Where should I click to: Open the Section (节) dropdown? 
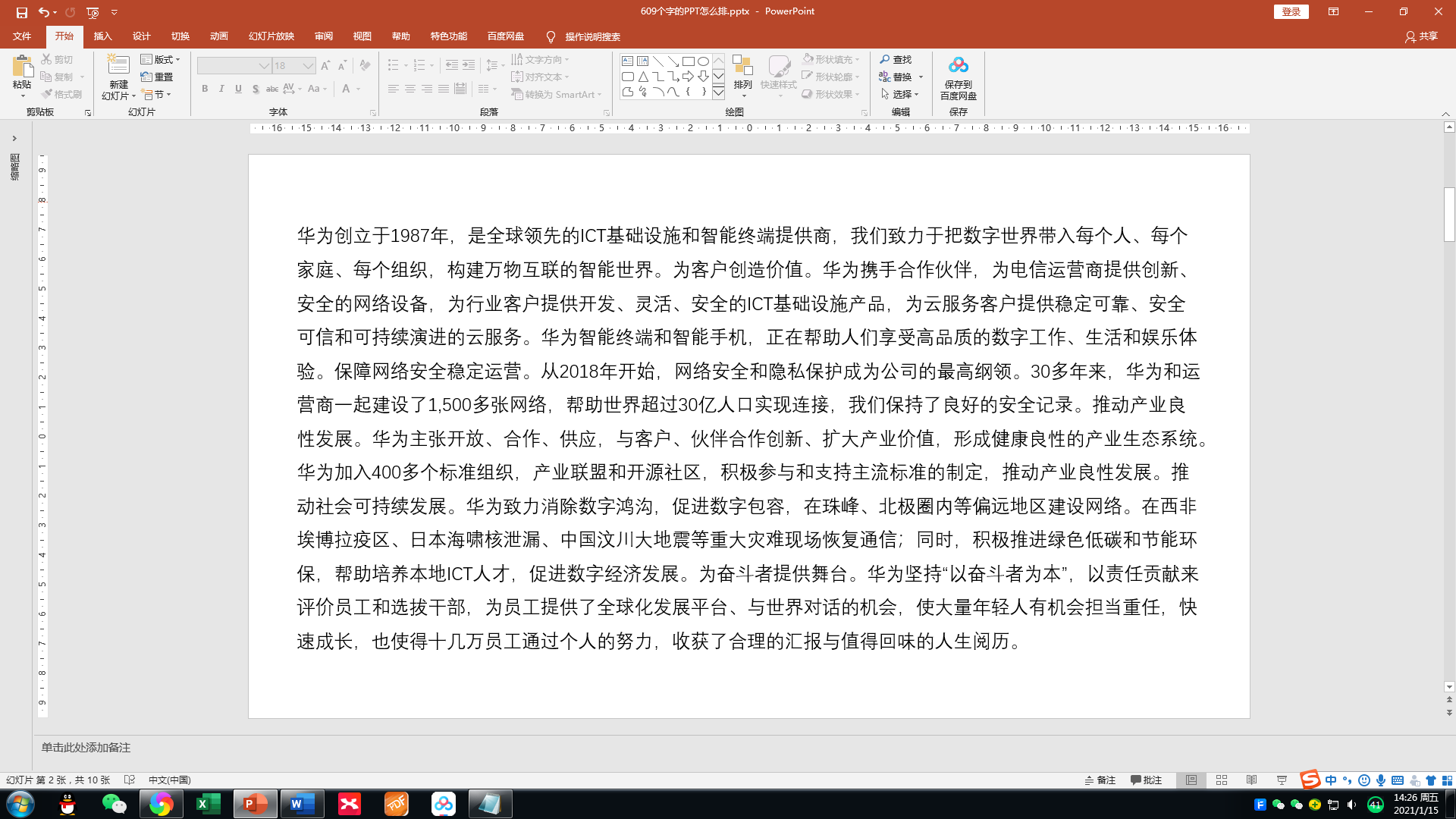point(157,94)
